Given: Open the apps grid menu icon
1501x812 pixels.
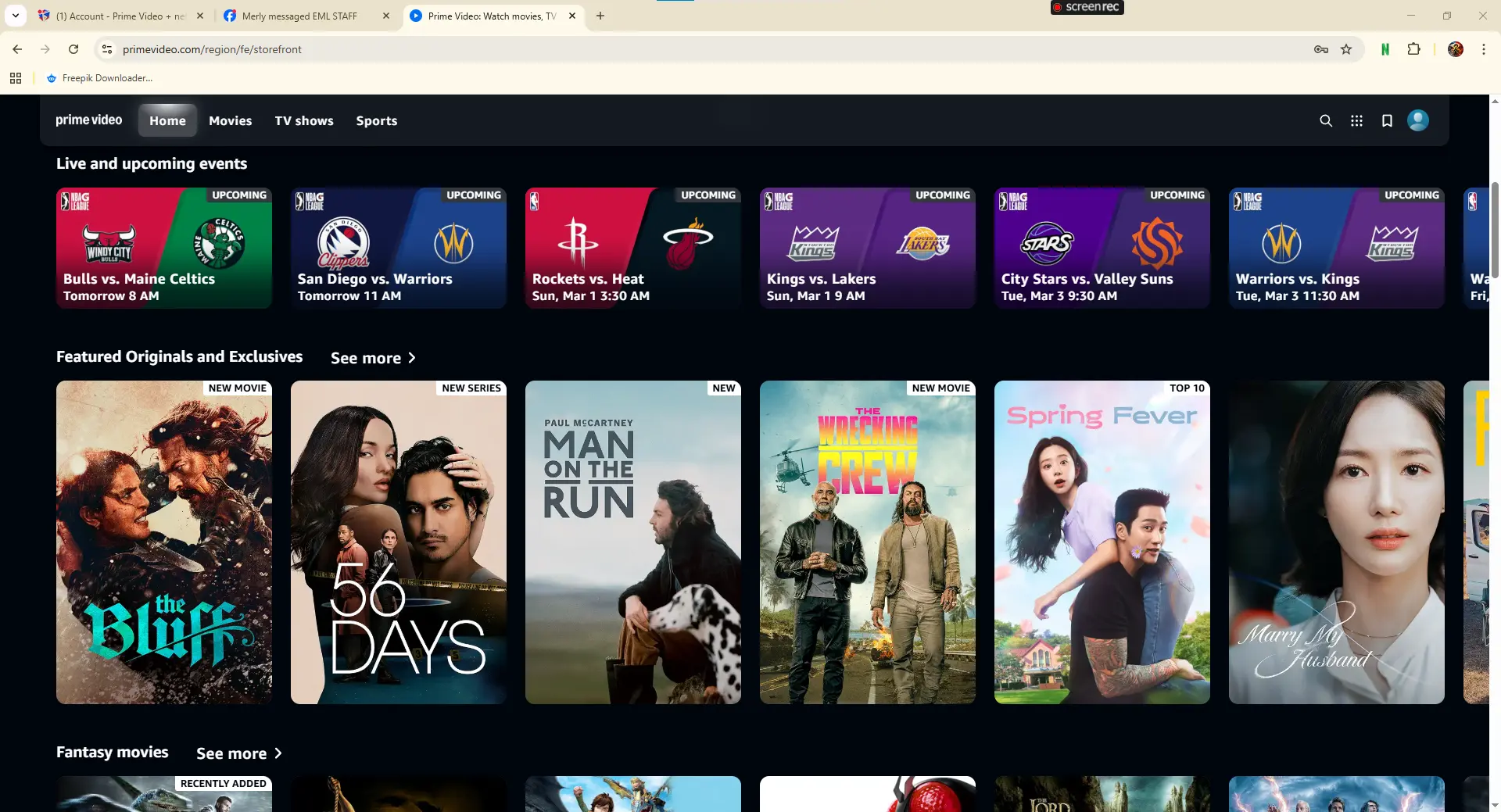Looking at the screenshot, I should (x=1356, y=120).
